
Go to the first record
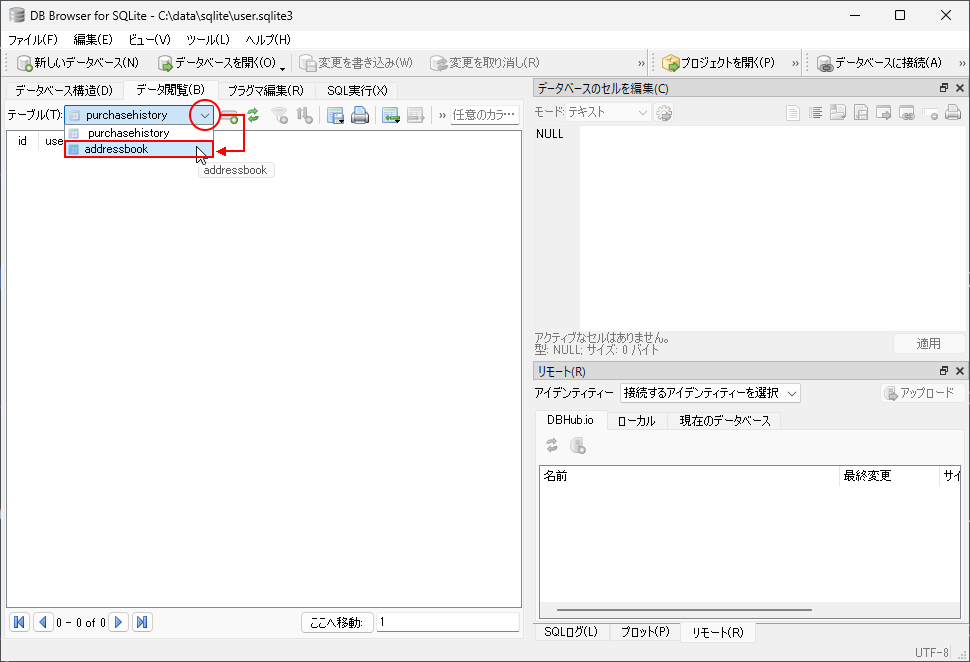19,622
